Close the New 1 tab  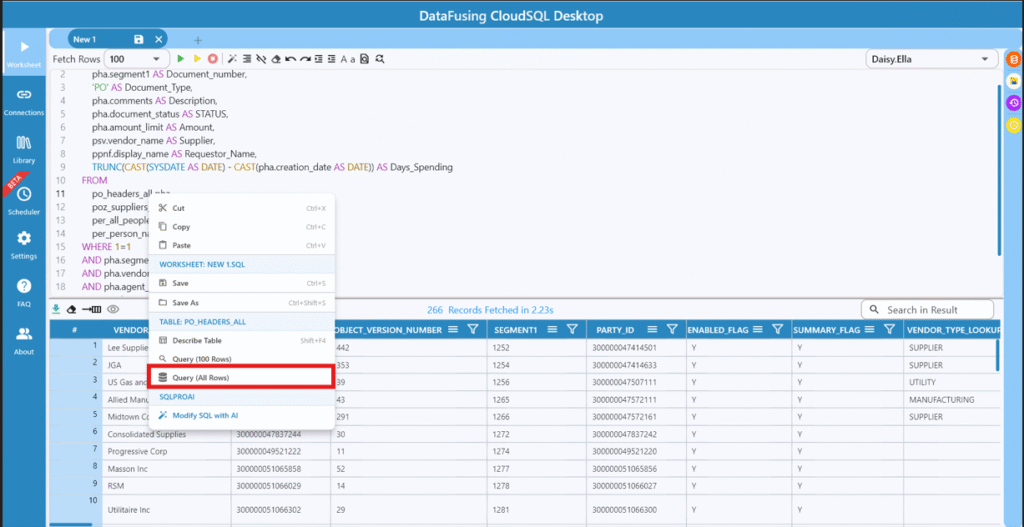(159, 40)
